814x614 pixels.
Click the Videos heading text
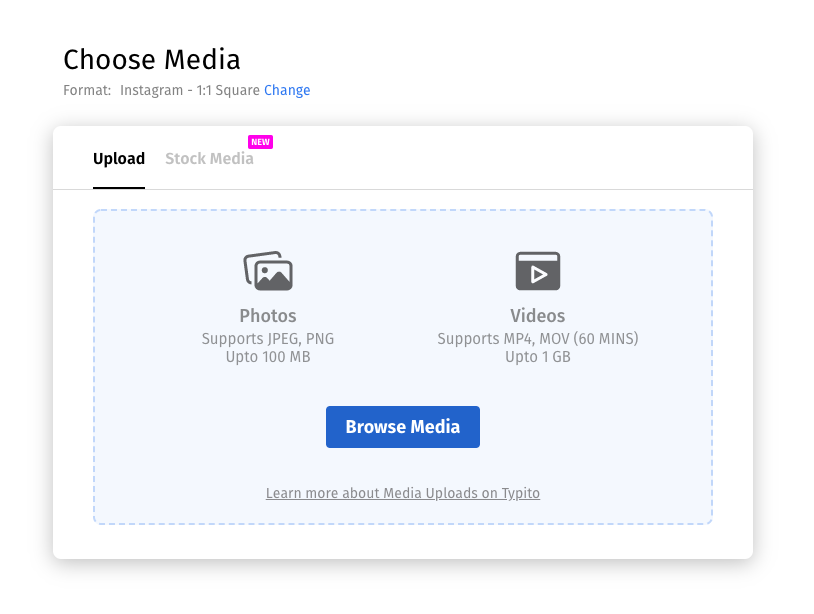[x=538, y=316]
